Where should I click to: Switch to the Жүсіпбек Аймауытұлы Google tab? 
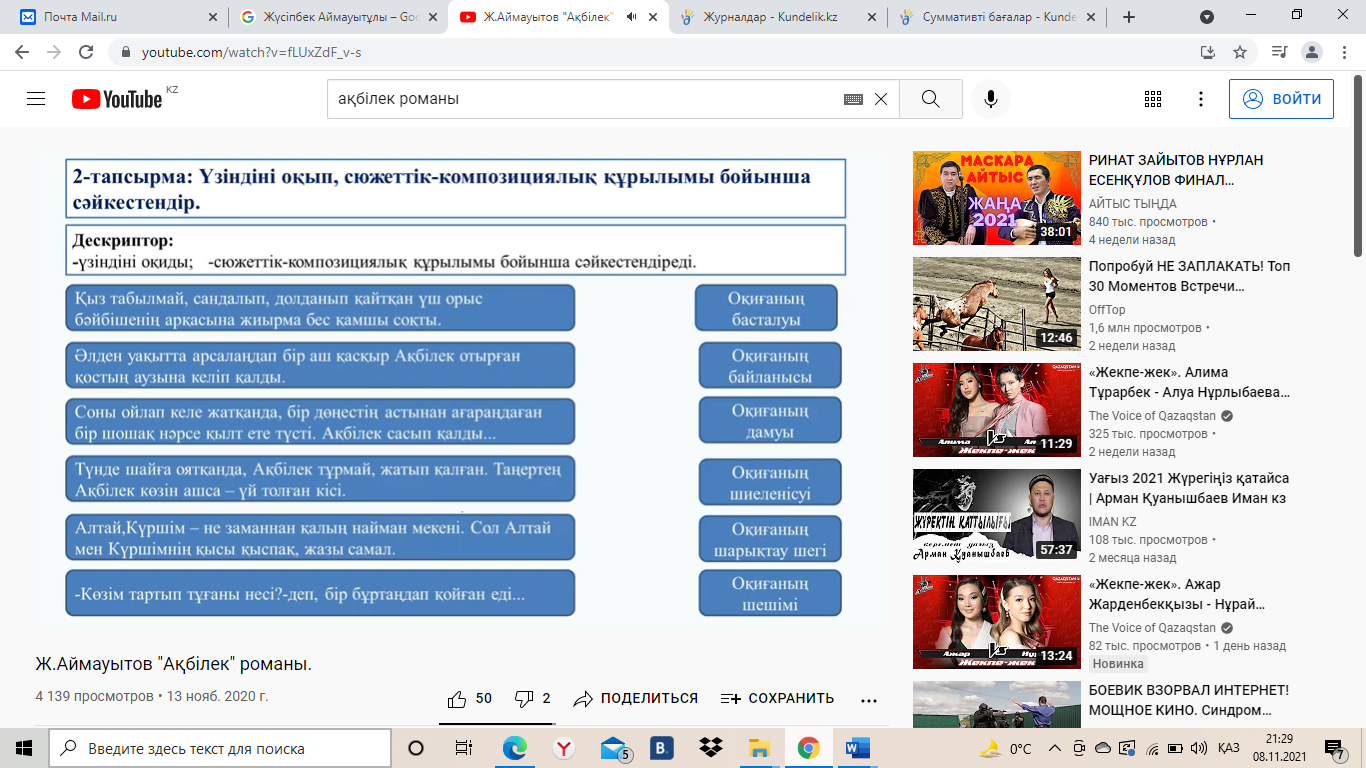click(339, 17)
